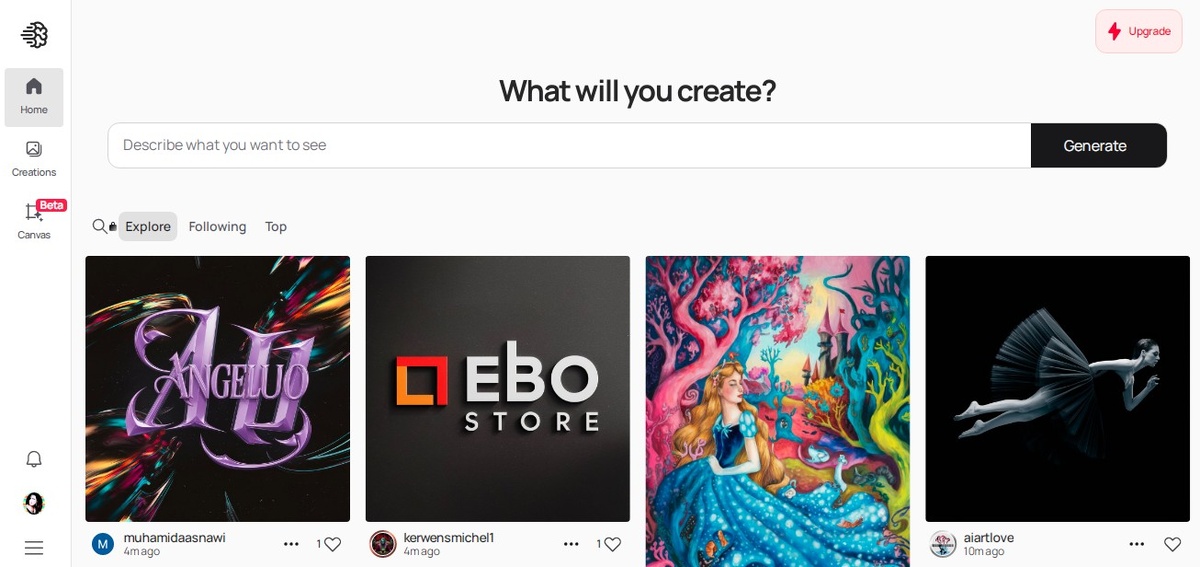Like the muhamidaasnawi post with the heart
Screen dimensions: 1200x567
tap(332, 544)
